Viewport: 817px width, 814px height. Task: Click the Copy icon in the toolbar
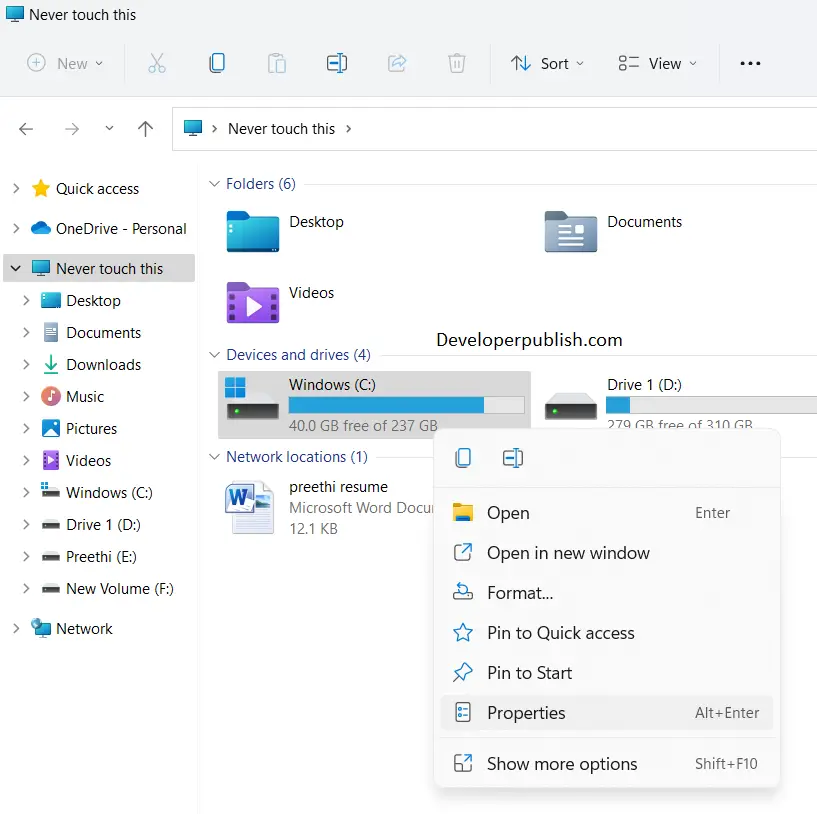[217, 63]
